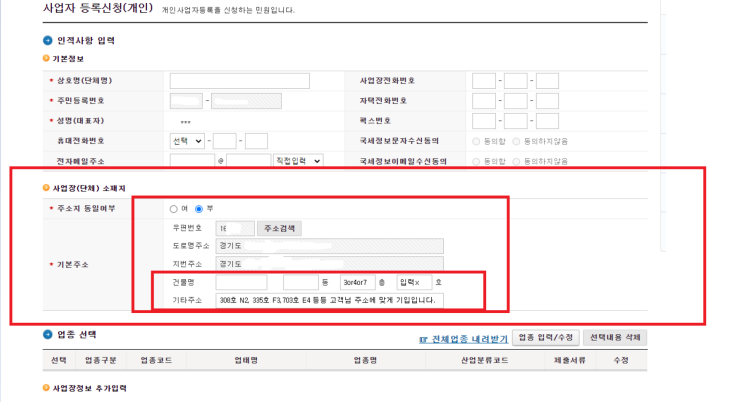This screenshot has width=743, height=402.
Task: Click the orange bullet icon beside 사업장정보 추가입력
Action: (46, 388)
